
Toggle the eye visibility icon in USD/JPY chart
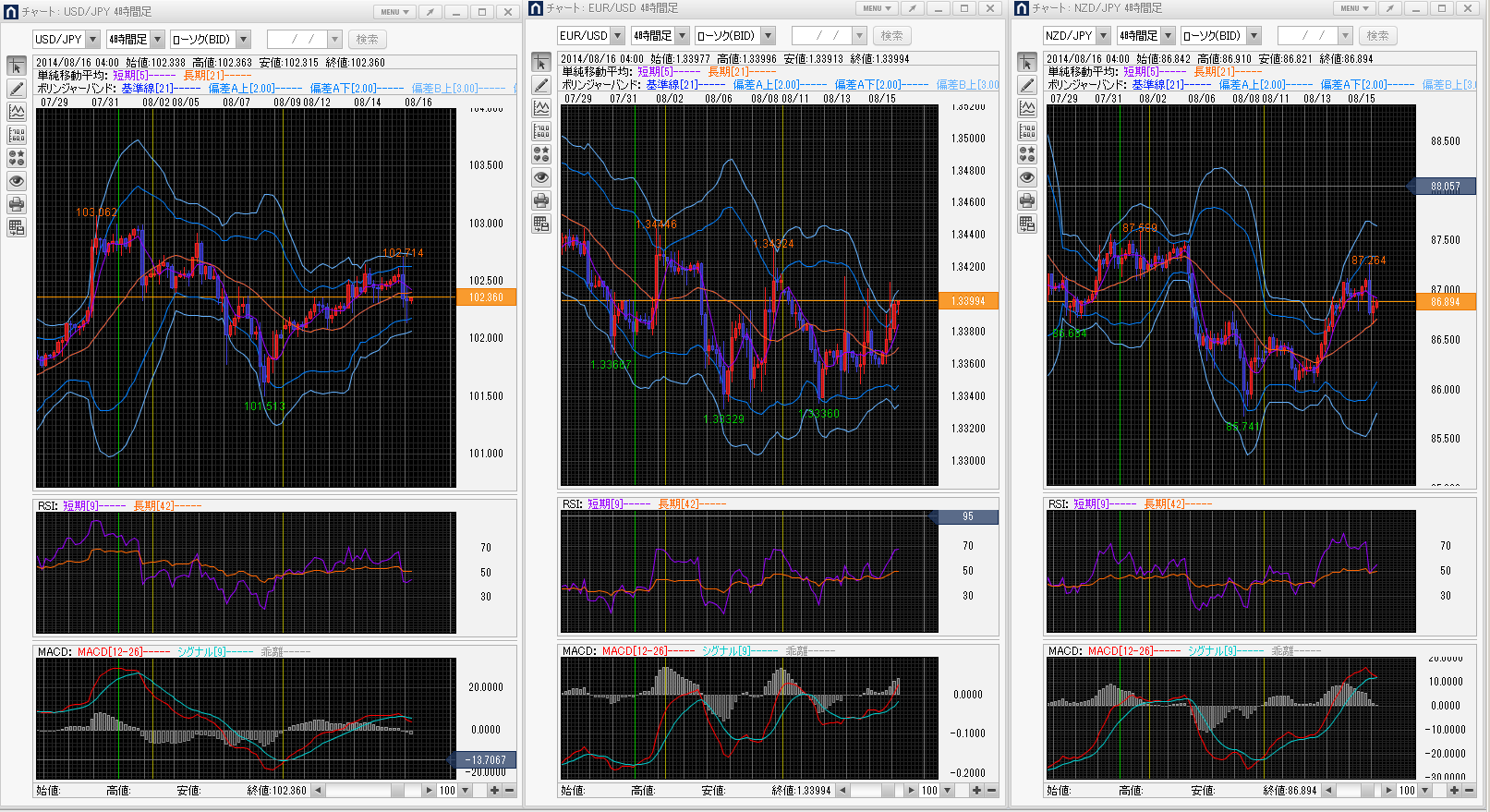17,181
